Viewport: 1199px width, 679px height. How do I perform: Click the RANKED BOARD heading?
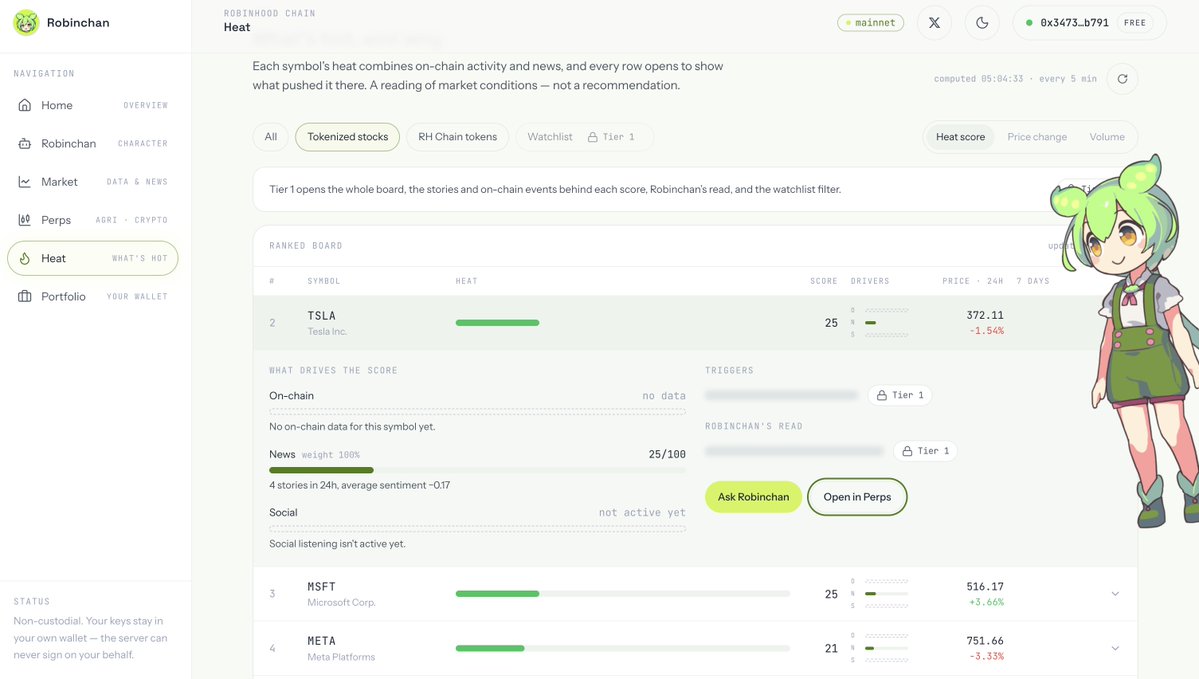point(305,246)
